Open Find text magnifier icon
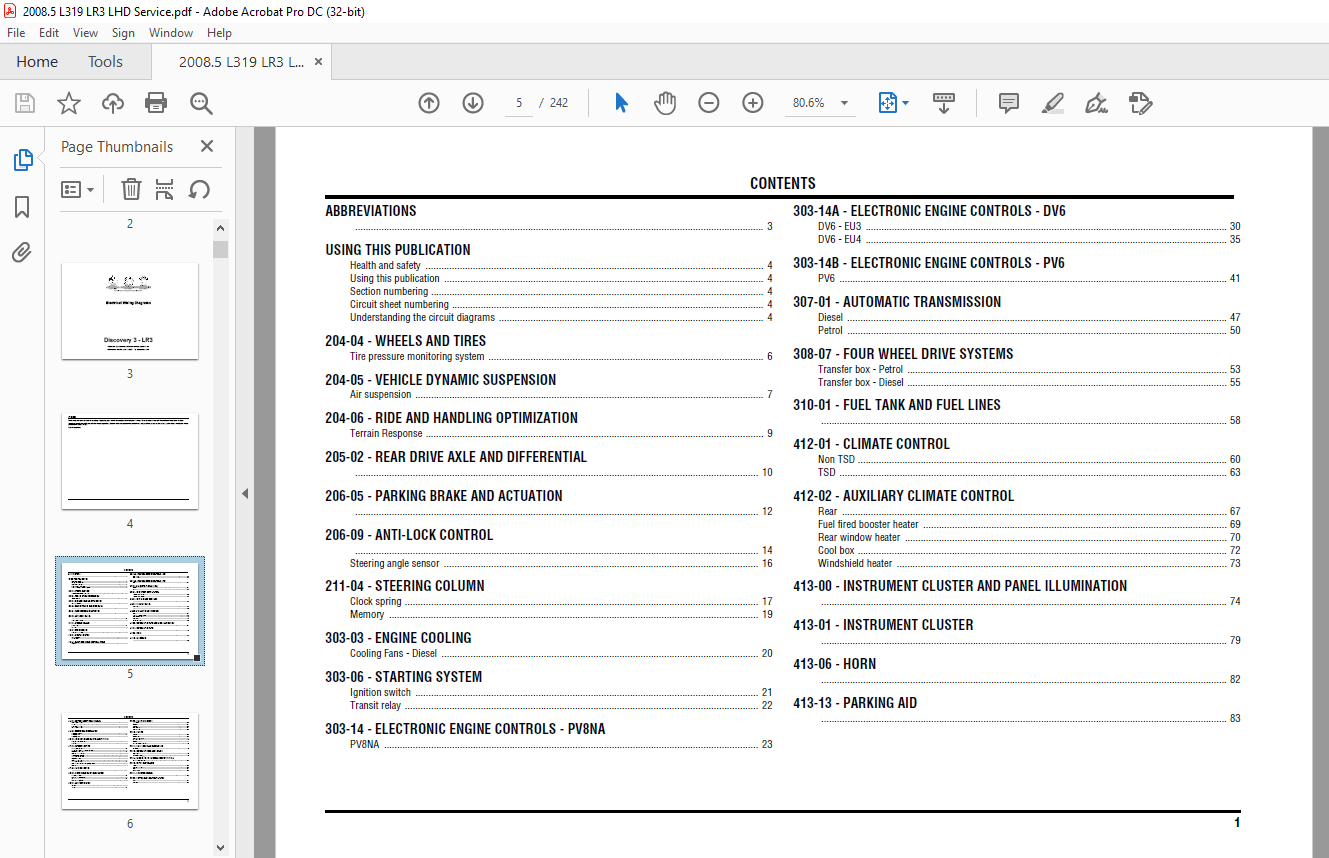Viewport: 1329px width, 858px height. coord(201,103)
